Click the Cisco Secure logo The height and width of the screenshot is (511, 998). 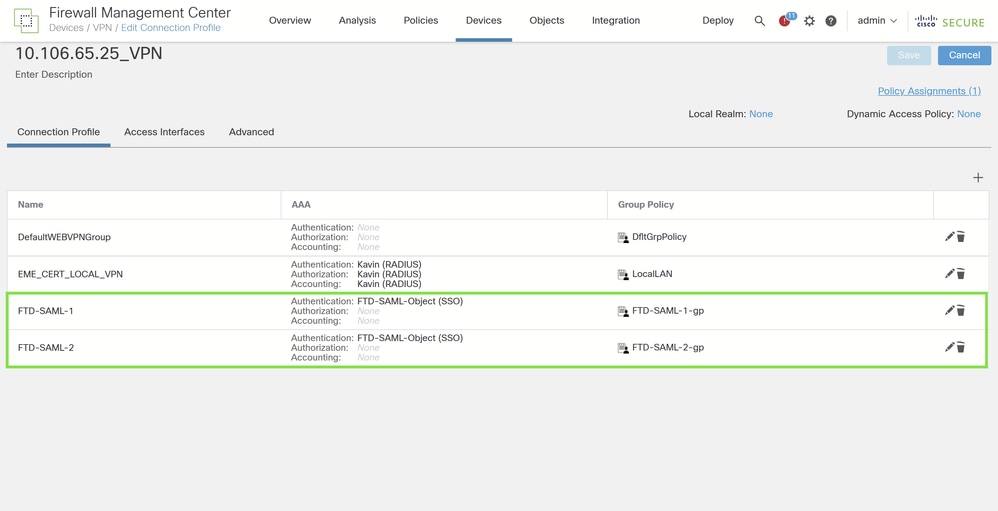tap(950, 21)
